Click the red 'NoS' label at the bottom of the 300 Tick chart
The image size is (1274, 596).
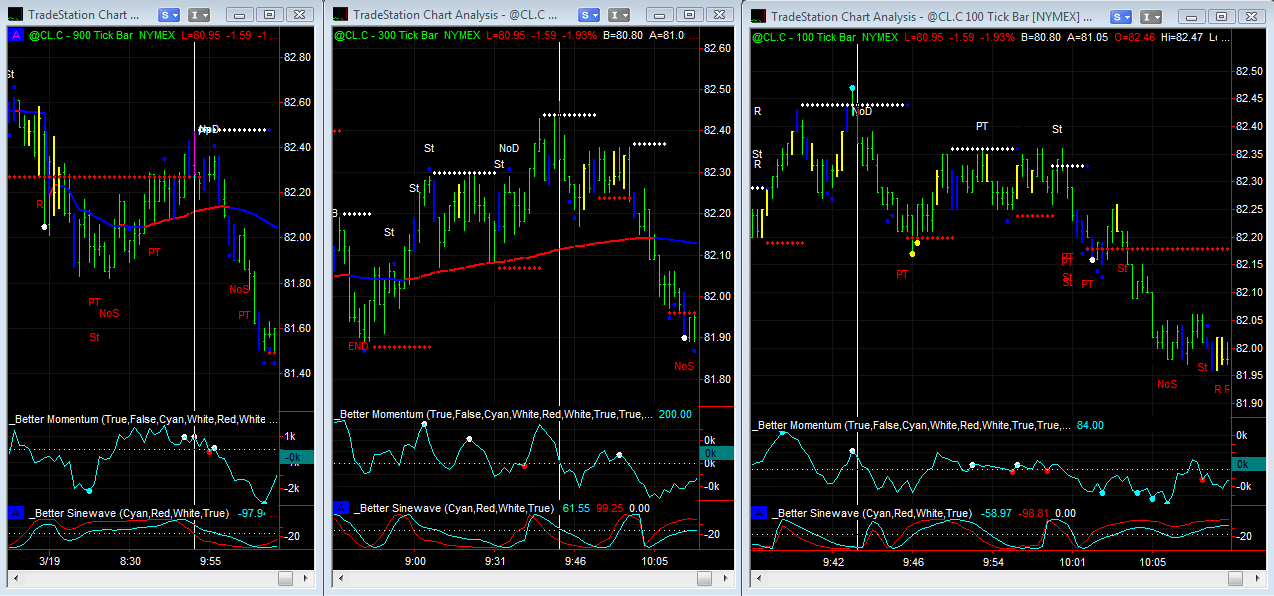[684, 366]
